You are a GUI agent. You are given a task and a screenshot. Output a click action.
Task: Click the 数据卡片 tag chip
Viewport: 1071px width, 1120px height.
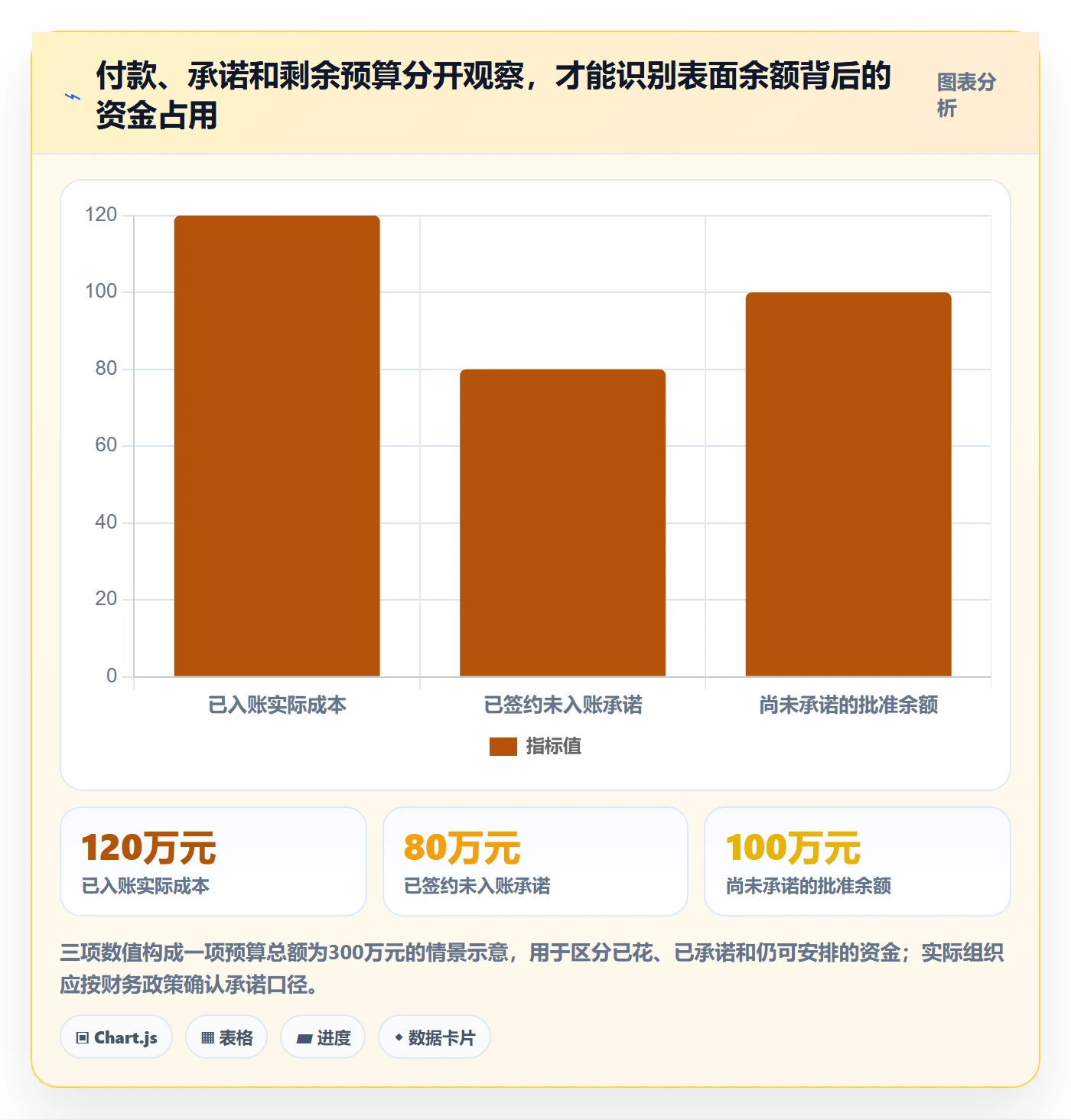[435, 1037]
